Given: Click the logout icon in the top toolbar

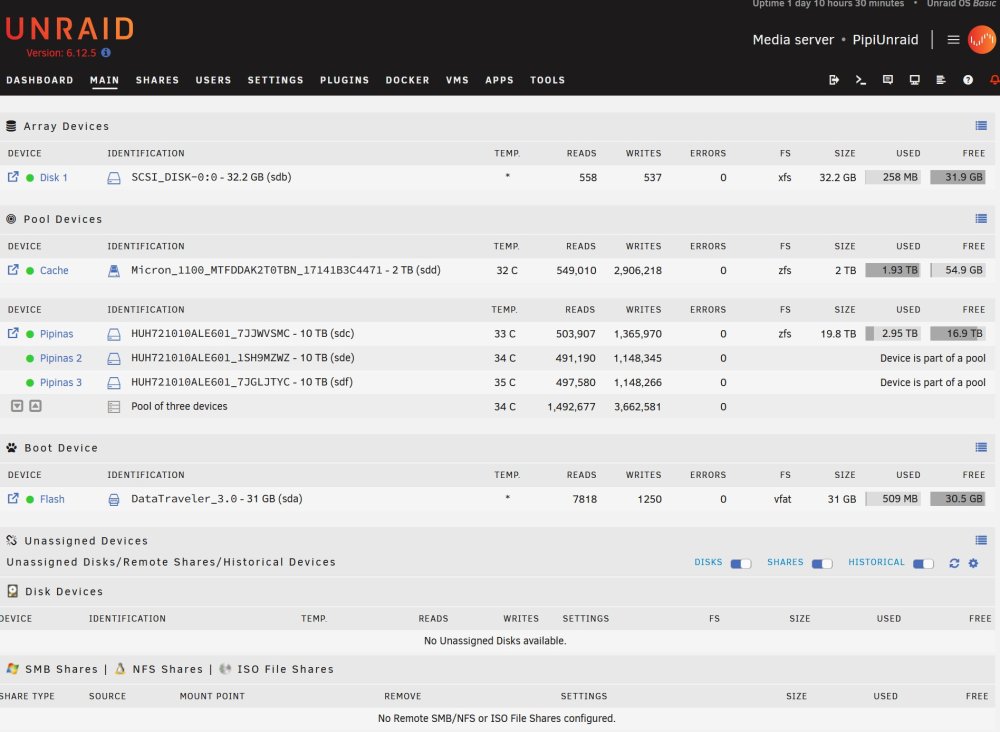Looking at the screenshot, I should click(x=834, y=80).
